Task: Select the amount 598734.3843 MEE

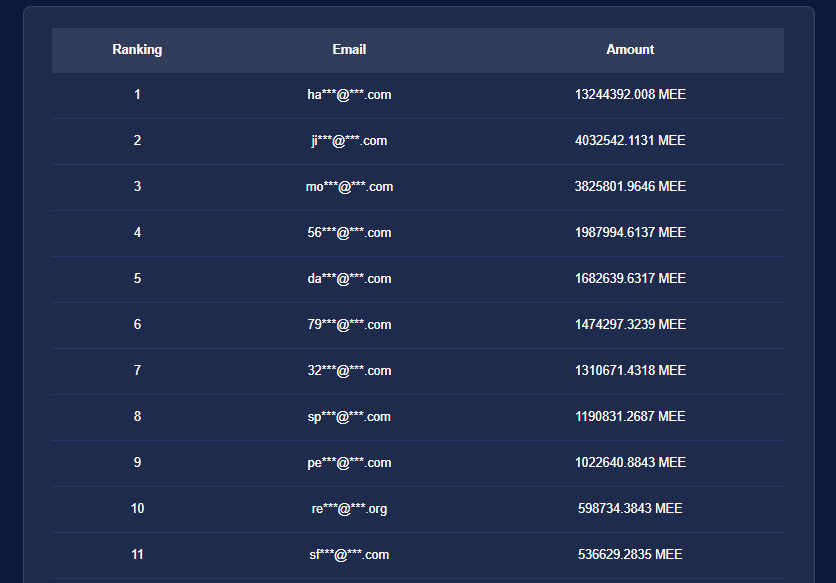Action: coord(630,508)
